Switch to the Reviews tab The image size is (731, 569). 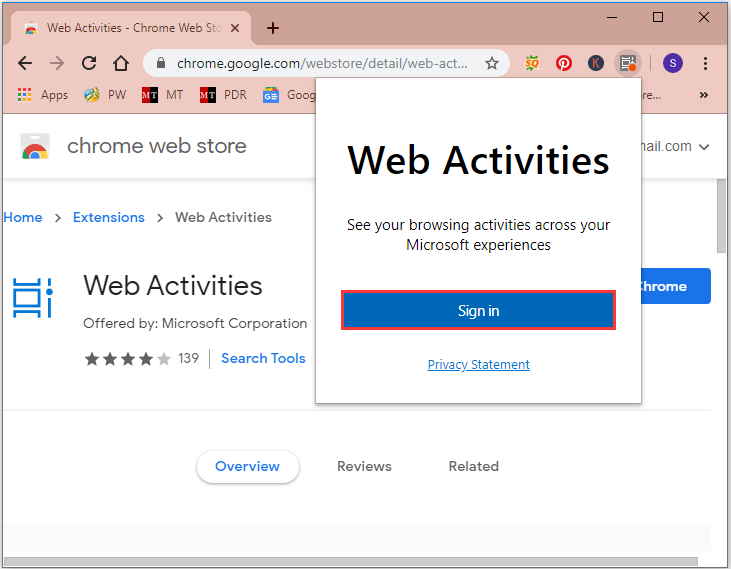point(365,466)
